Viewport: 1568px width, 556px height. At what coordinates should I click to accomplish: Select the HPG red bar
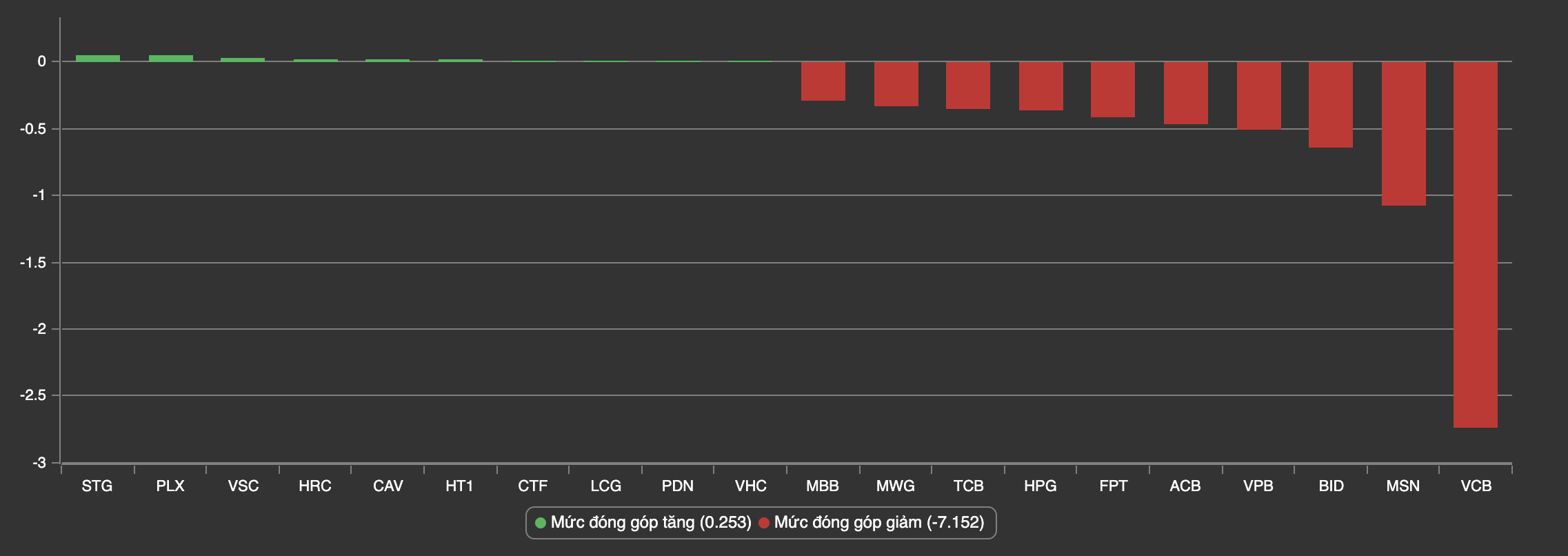tap(1041, 86)
